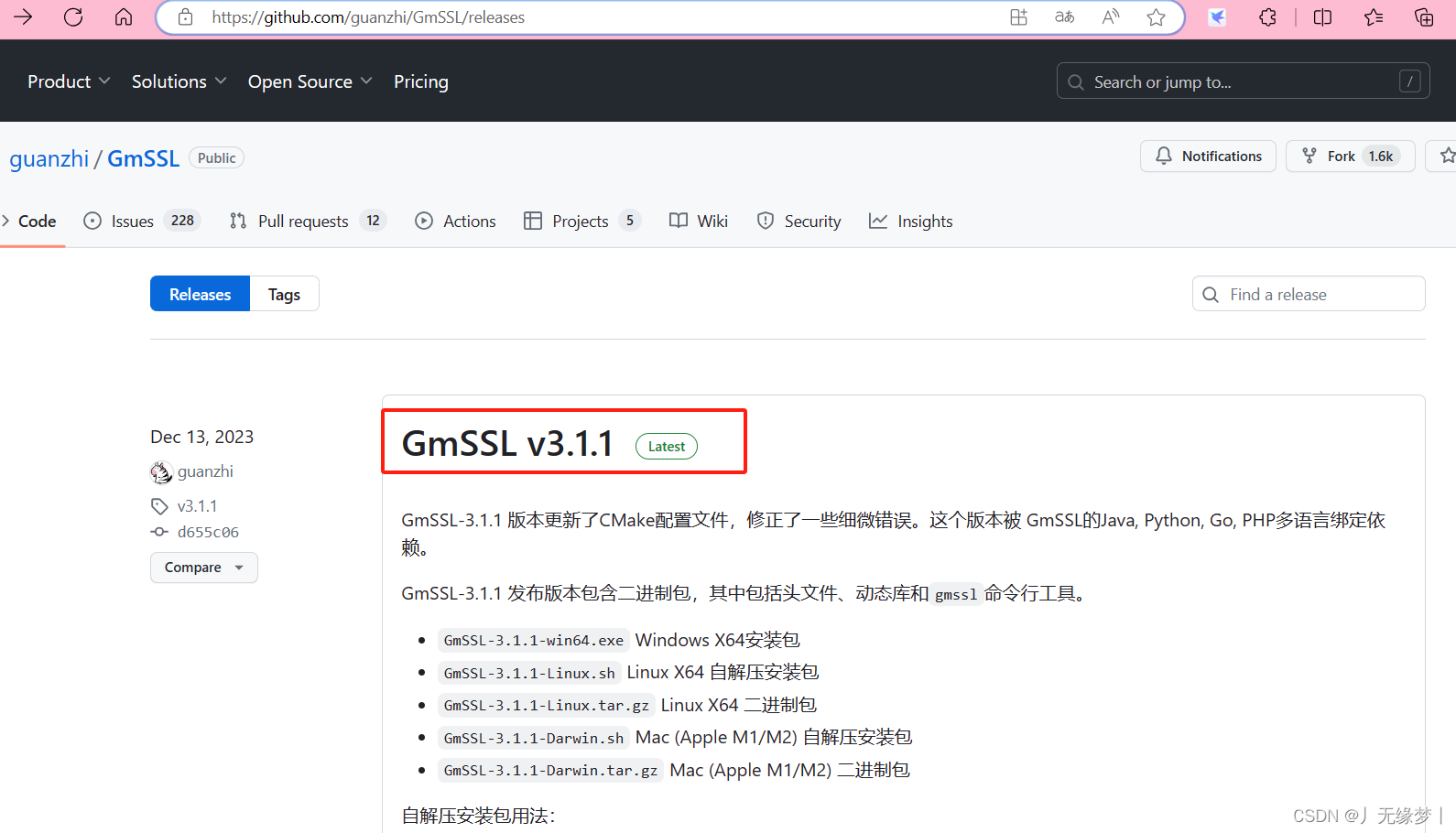Click the star repository icon
1456x833 pixels.
[x=1447, y=156]
